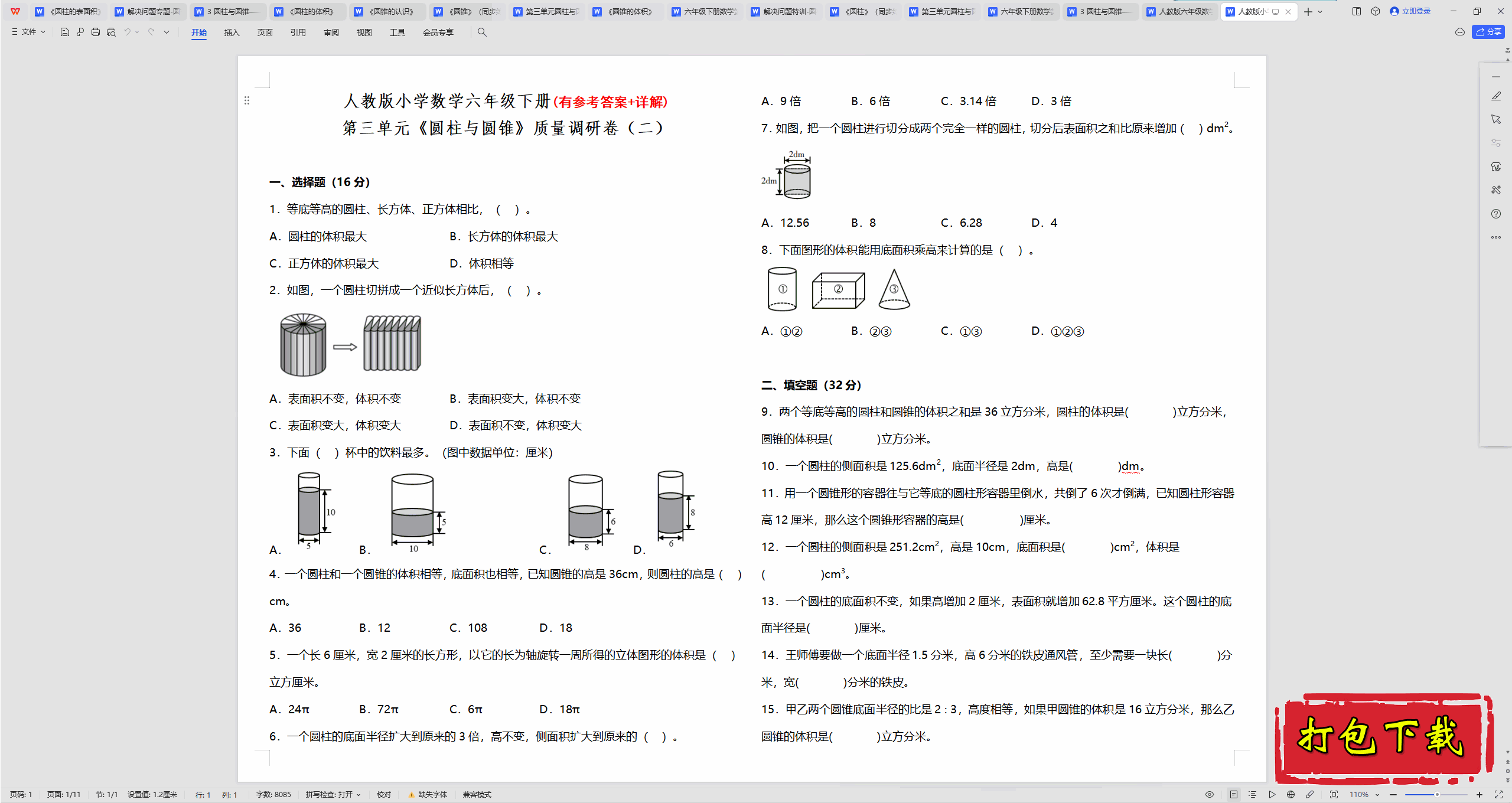Image resolution: width=1512 pixels, height=803 pixels.
Task: Click the split-view panel icon in title bar
Action: point(1357,11)
